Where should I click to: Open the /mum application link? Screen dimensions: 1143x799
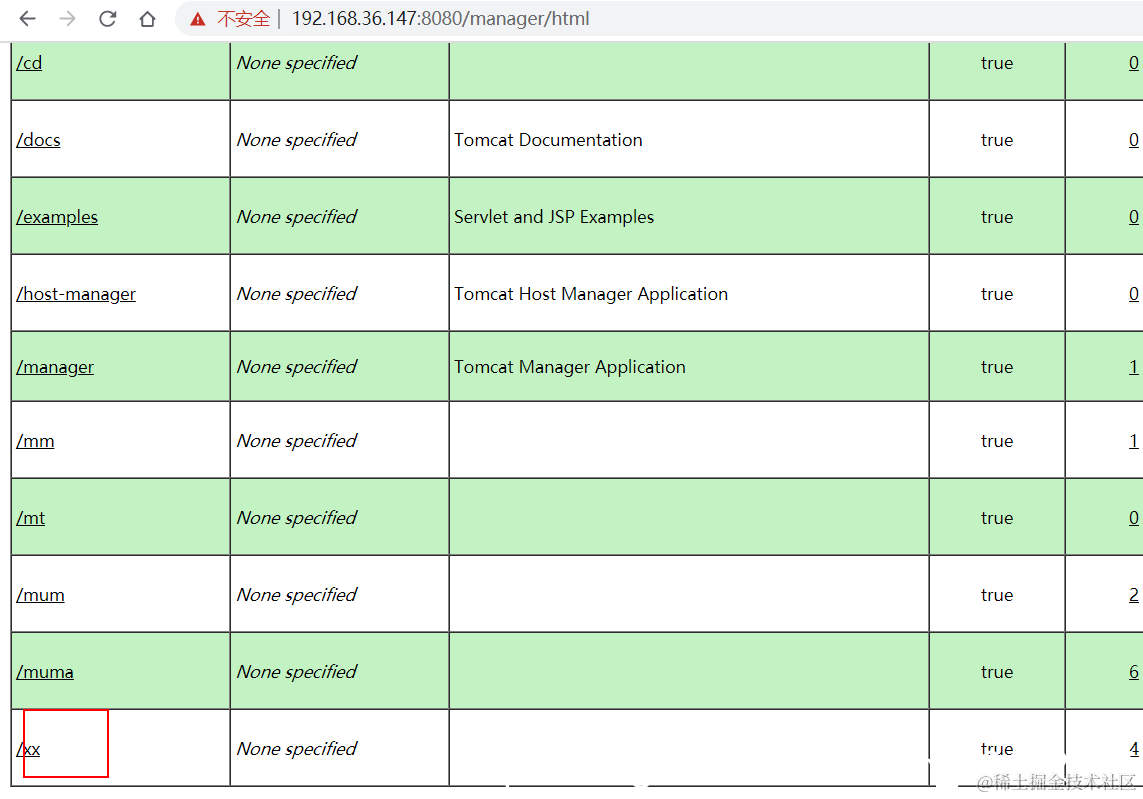coord(40,596)
